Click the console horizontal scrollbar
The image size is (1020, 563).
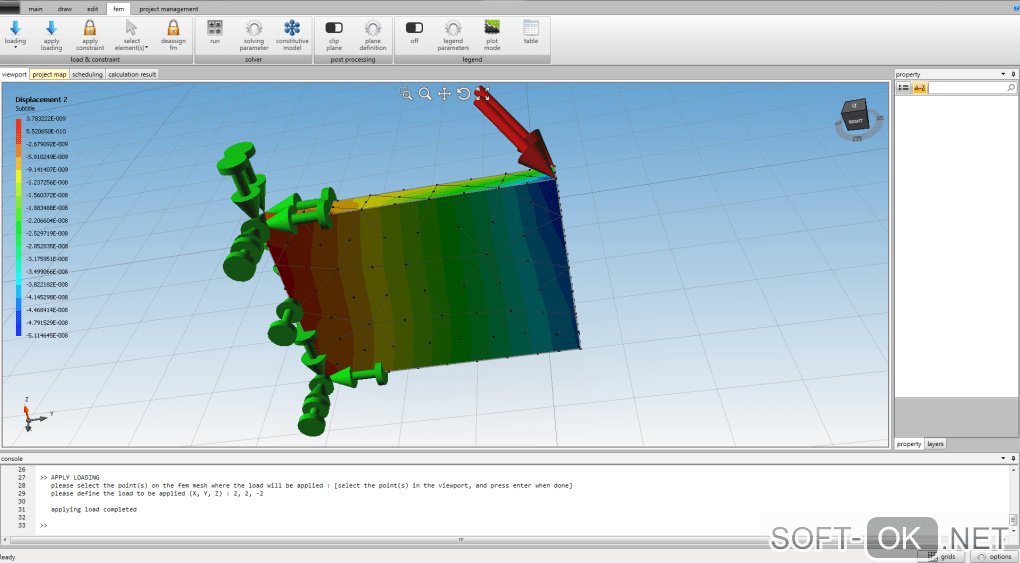461,540
